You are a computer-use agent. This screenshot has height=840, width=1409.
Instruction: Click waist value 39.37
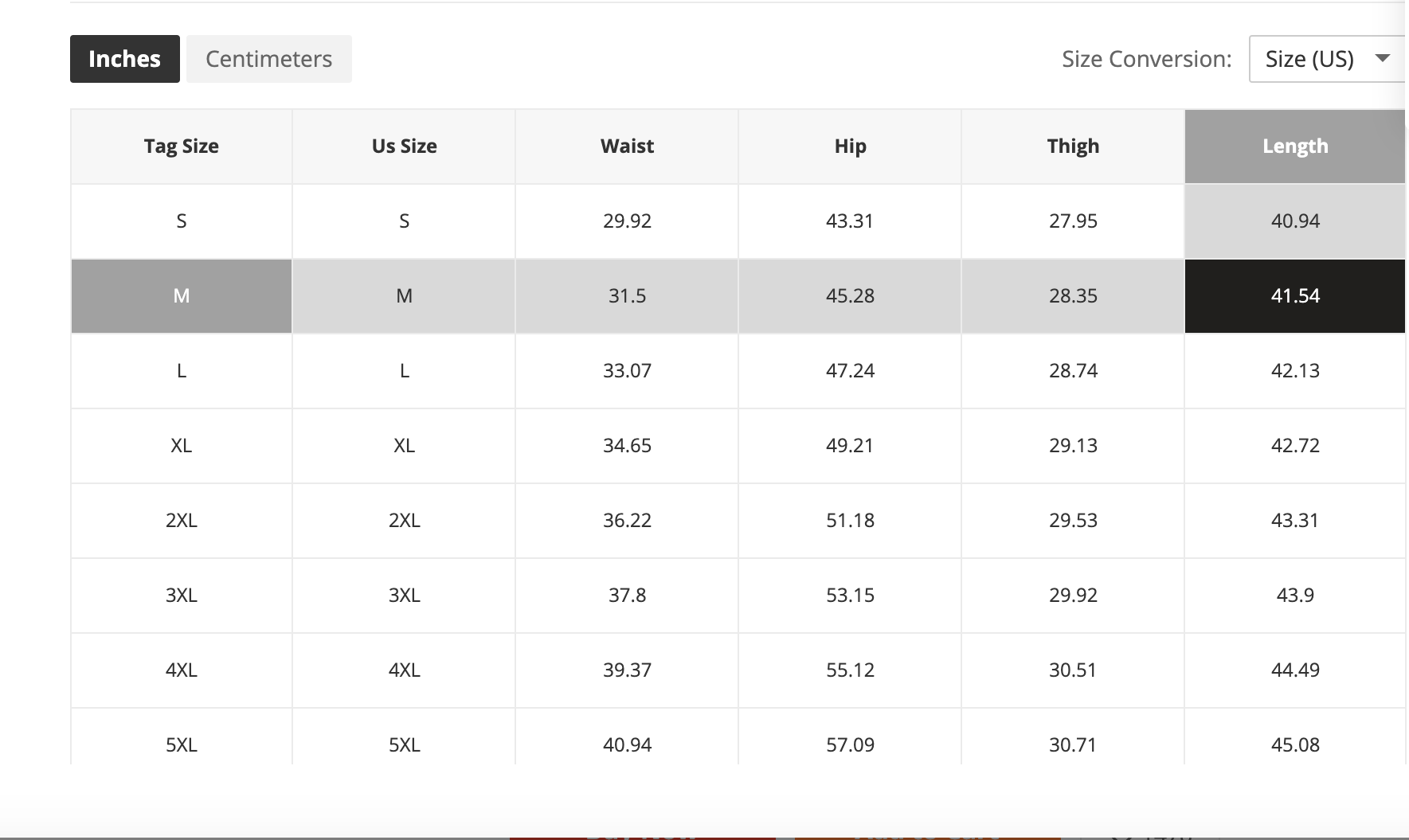[627, 670]
